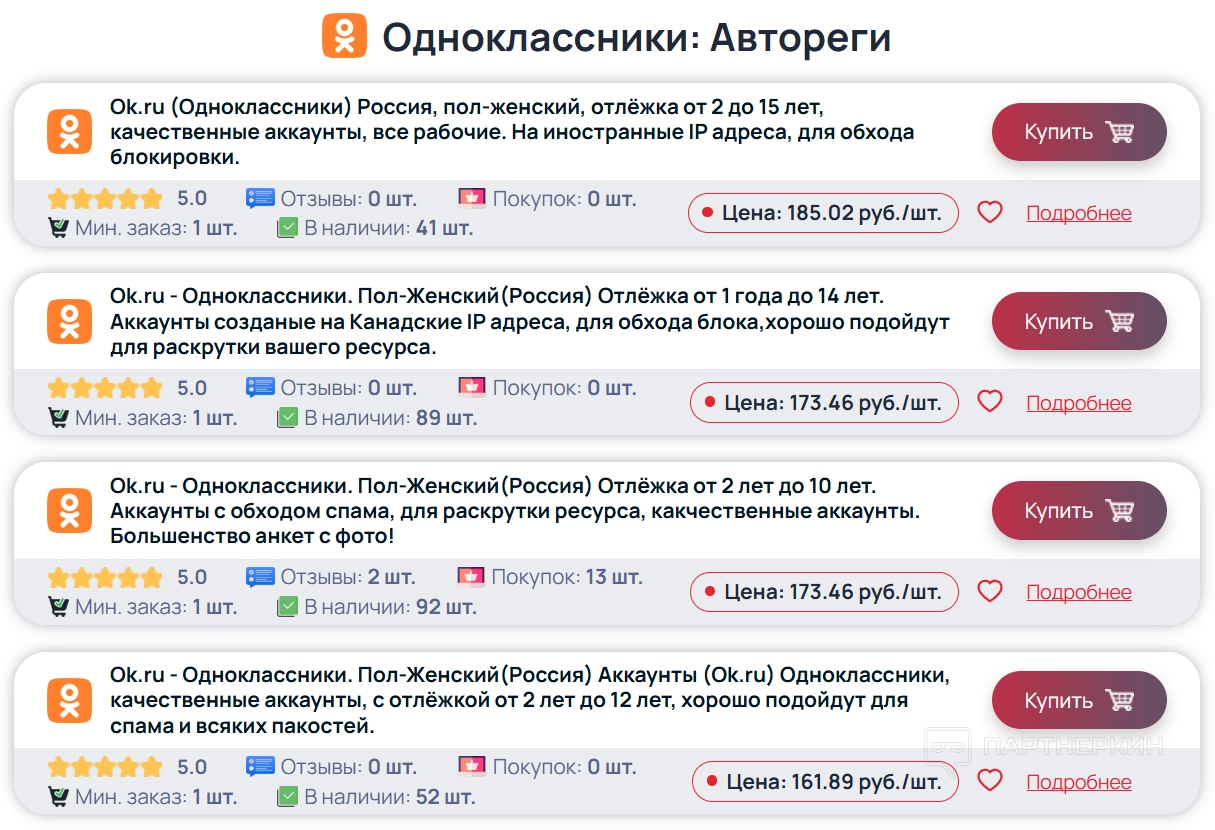
Task: Click the heart icon of the 161.89 руб. listing
Action: pos(990,780)
